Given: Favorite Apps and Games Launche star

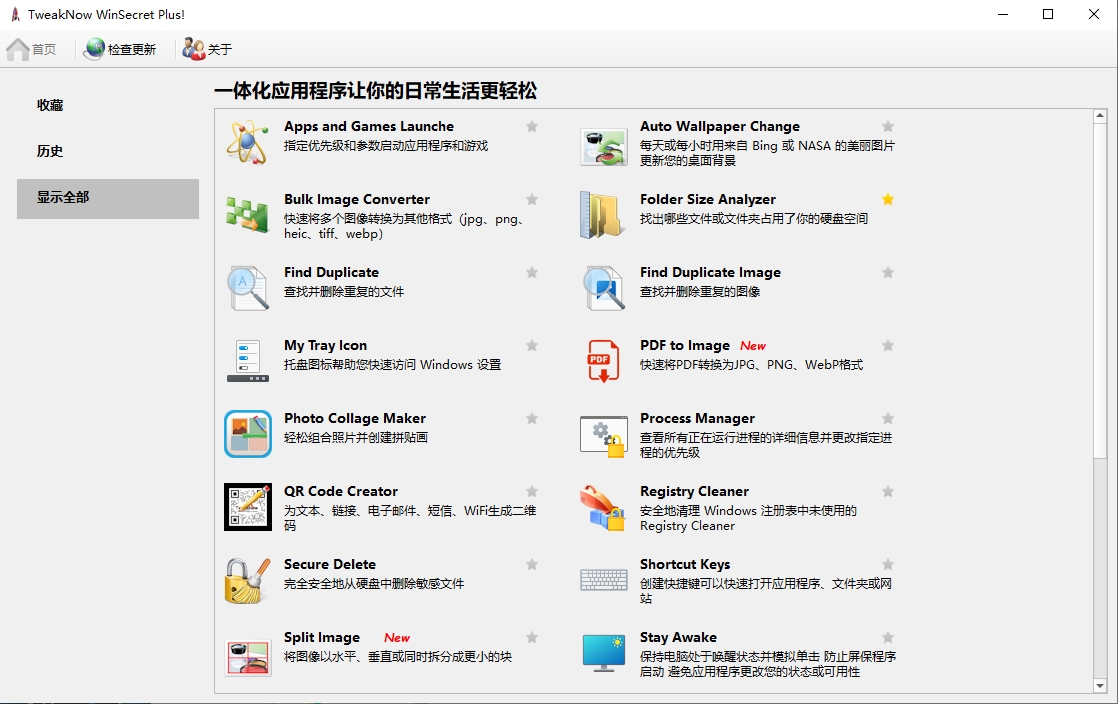Looking at the screenshot, I should tap(532, 126).
